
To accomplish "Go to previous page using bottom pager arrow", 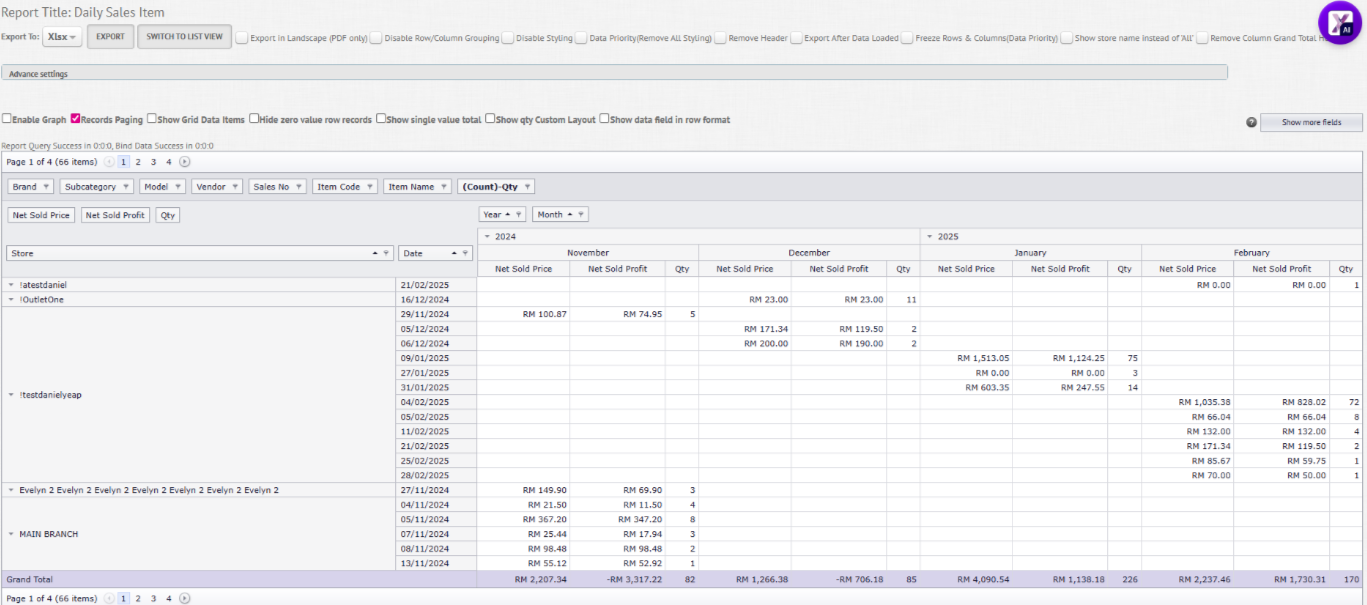I will coord(109,598).
